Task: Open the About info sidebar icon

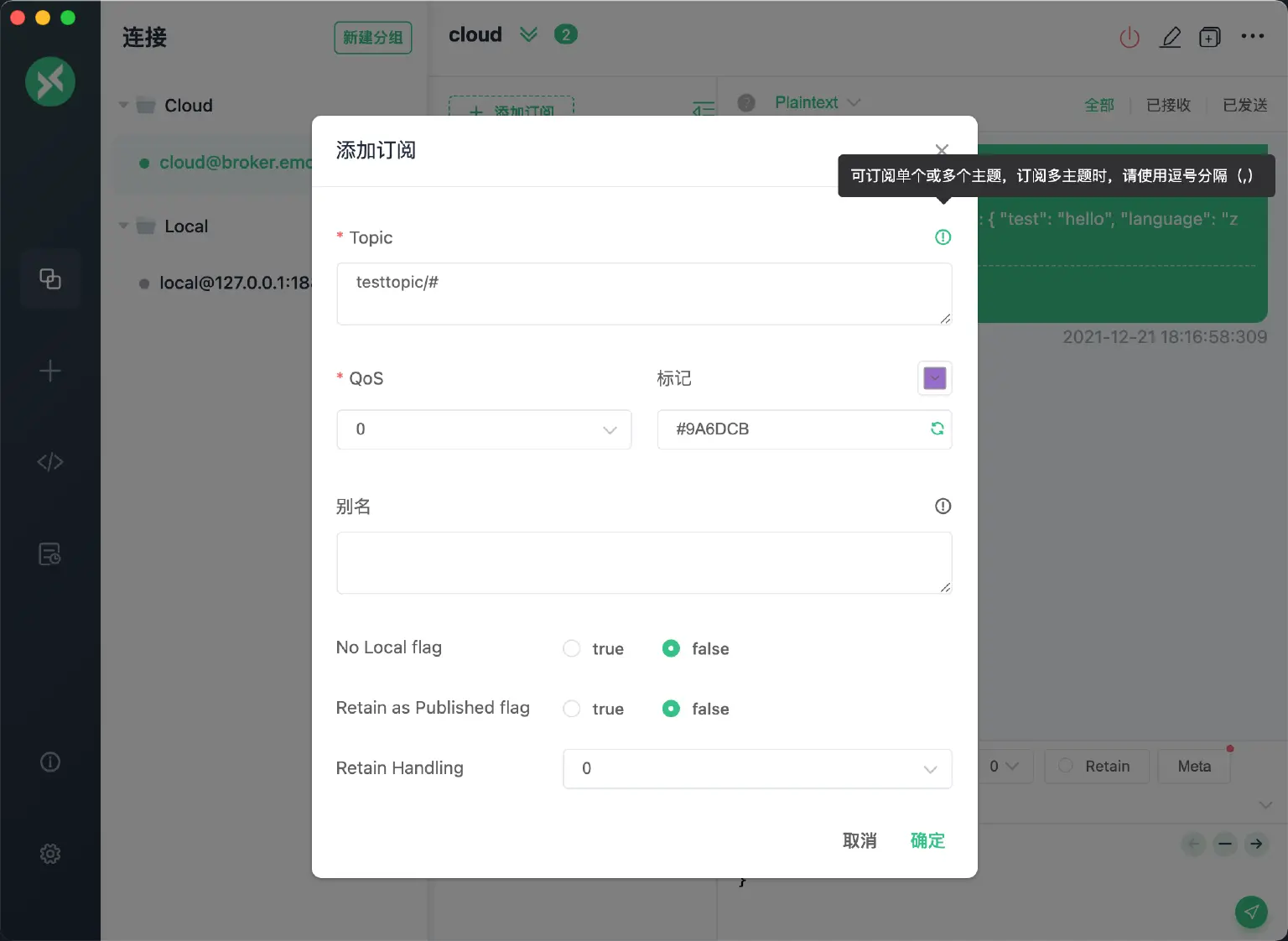Action: click(x=50, y=762)
